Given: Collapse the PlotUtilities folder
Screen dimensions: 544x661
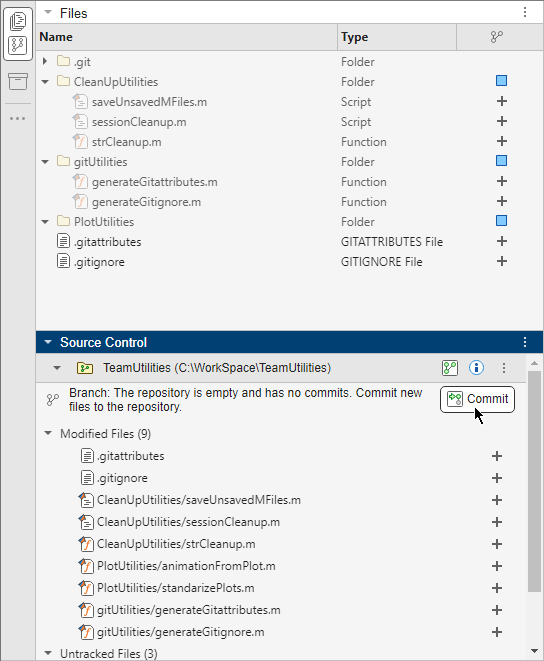Looking at the screenshot, I should coord(45,222).
